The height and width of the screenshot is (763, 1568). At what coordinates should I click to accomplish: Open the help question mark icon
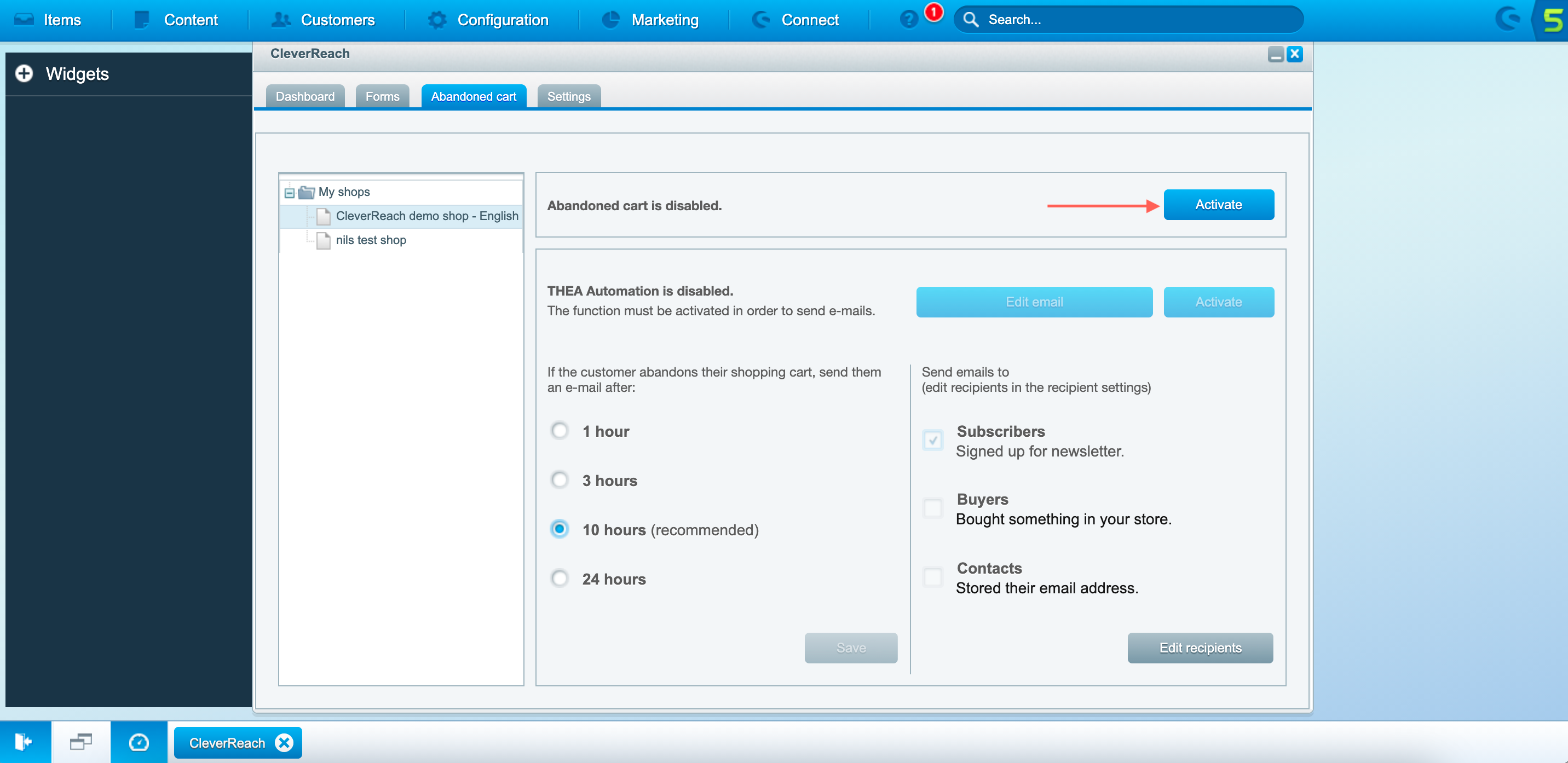908,20
